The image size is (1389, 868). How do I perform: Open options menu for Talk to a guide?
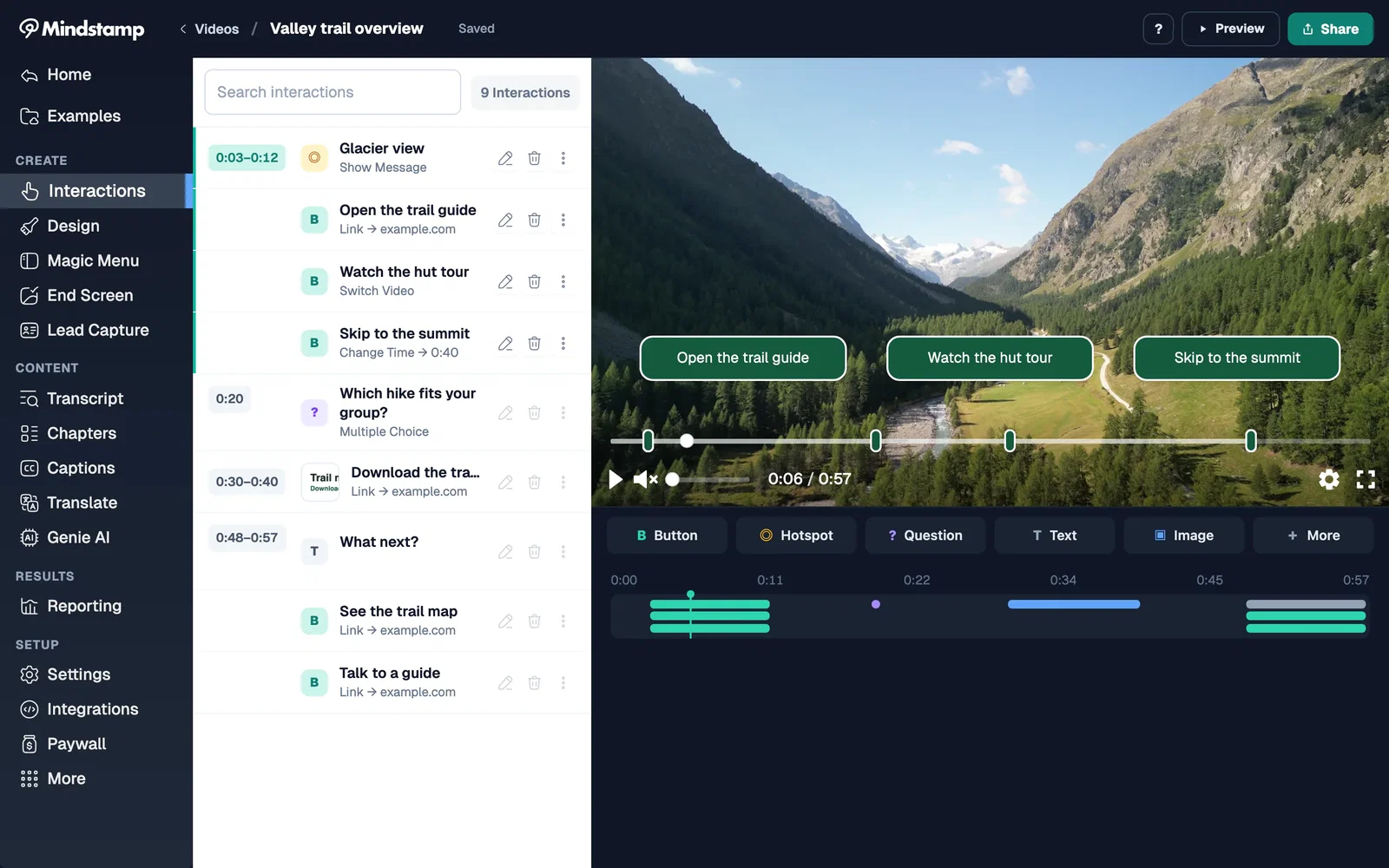pyautogui.click(x=563, y=682)
